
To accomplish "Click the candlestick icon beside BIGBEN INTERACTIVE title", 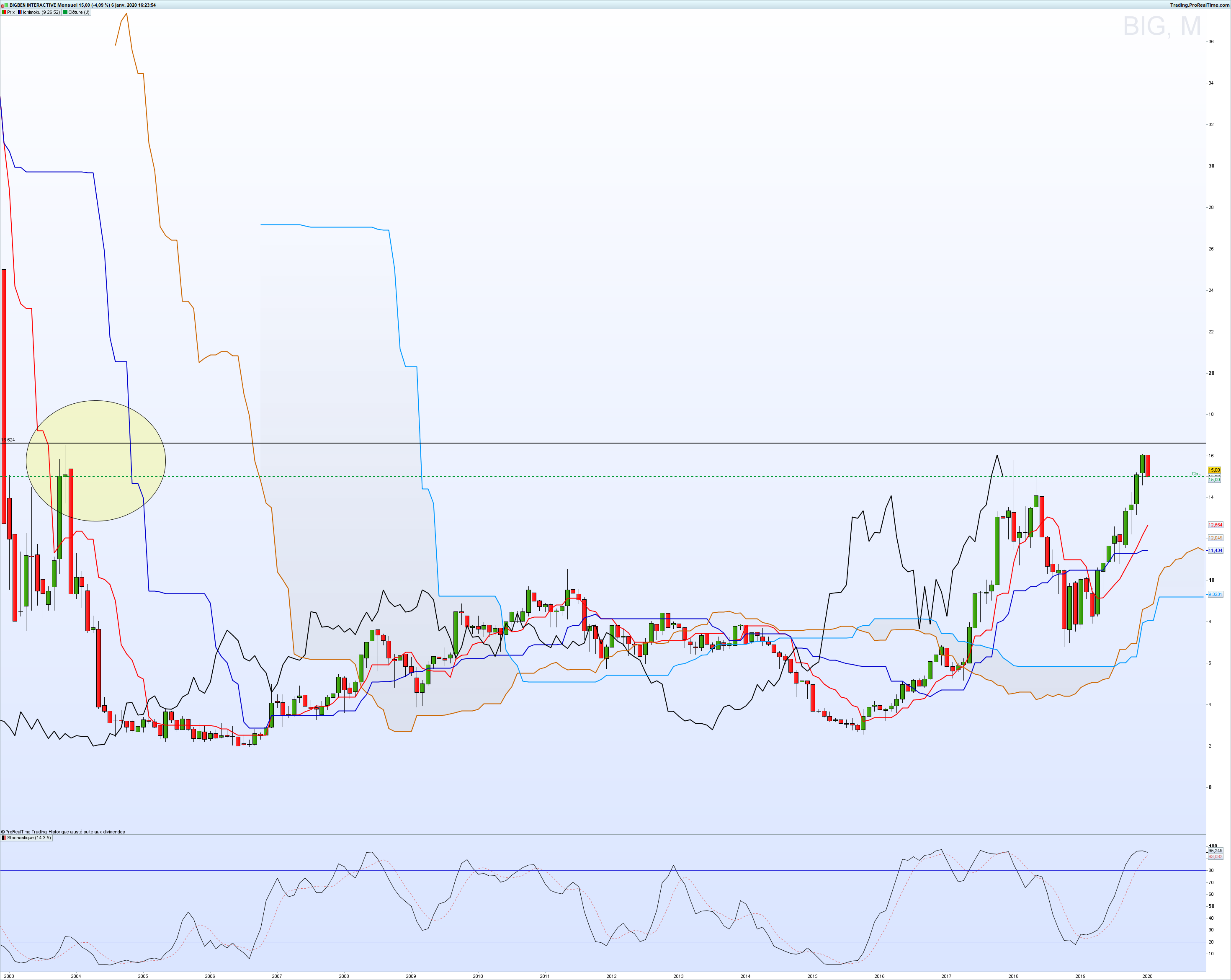I will pos(5,5).
